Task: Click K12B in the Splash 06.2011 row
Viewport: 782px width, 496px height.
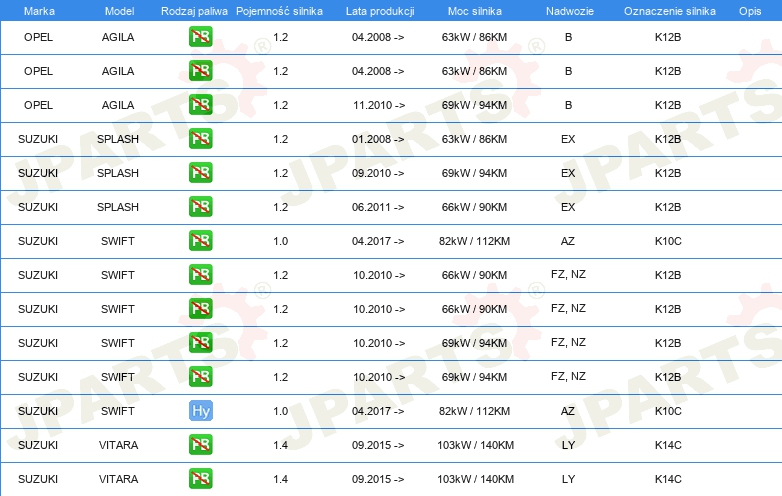Action: (668, 207)
